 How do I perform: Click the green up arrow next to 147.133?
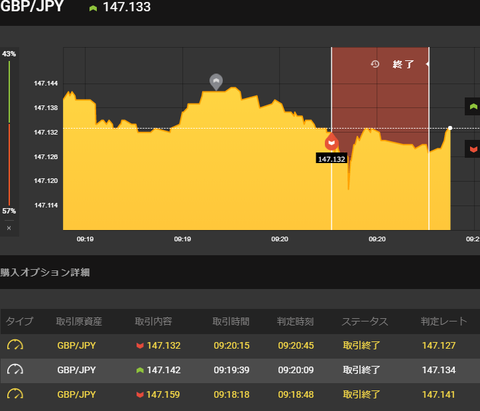pos(93,8)
